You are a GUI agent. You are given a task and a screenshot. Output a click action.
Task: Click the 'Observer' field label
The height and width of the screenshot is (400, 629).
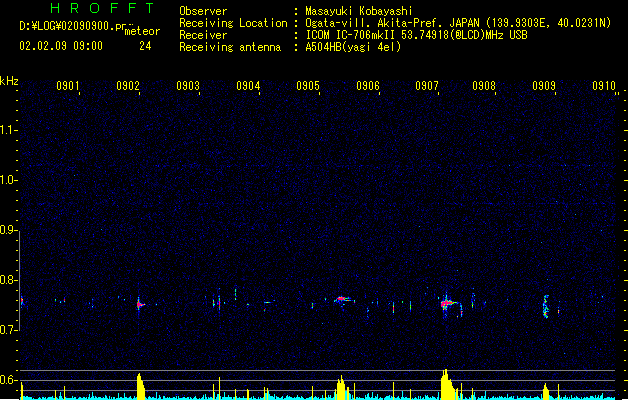coord(203,11)
